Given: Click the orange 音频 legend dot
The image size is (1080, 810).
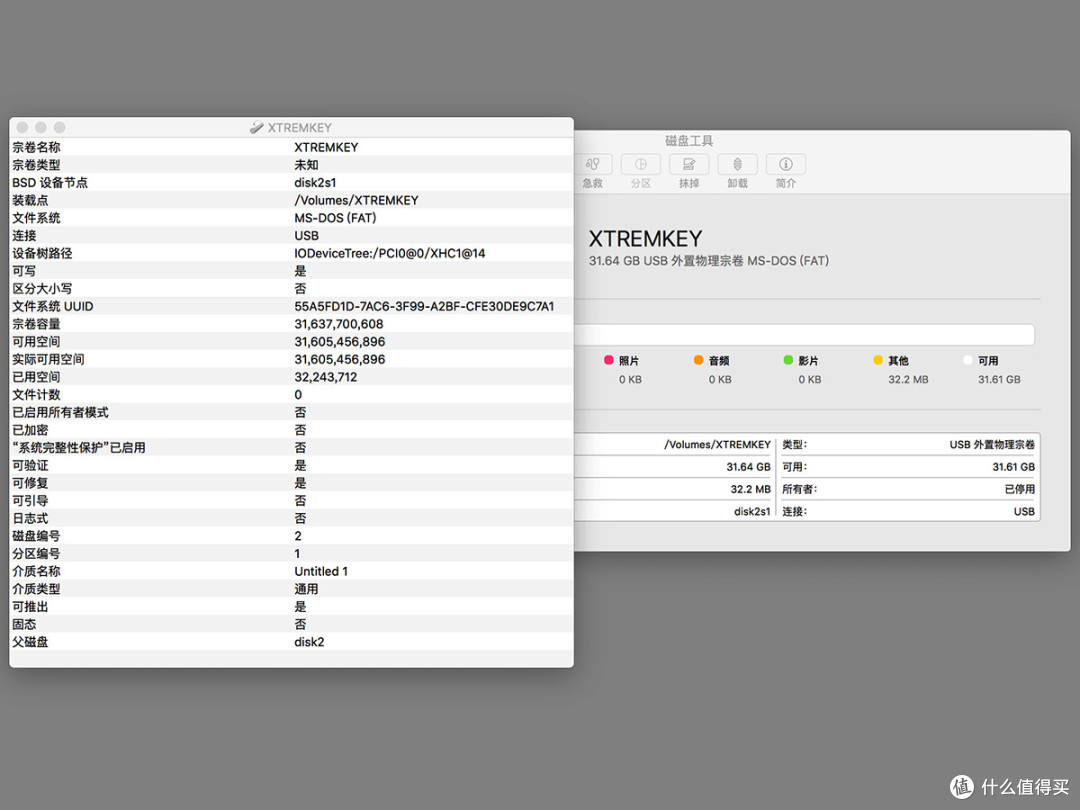Looking at the screenshot, I should (698, 360).
